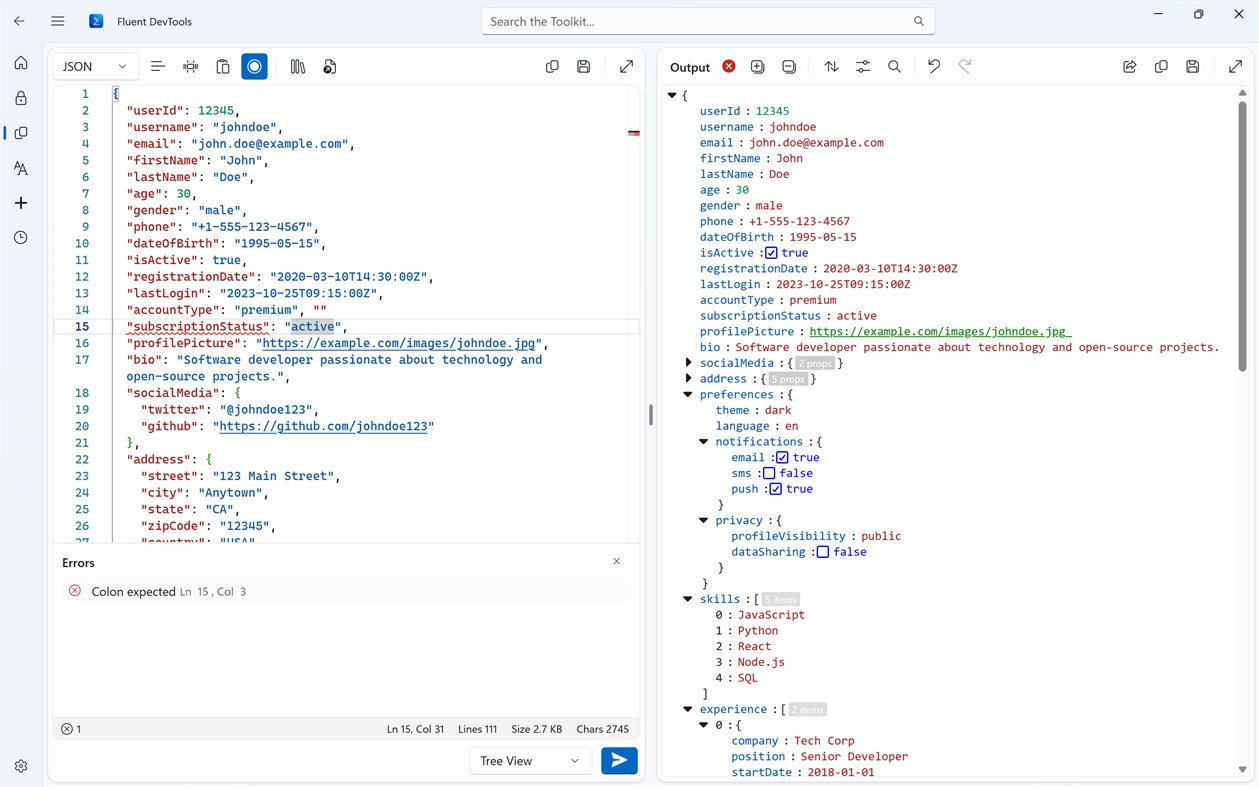Collapse the preferences node
Screen dimensions: 1259x787
point(688,395)
